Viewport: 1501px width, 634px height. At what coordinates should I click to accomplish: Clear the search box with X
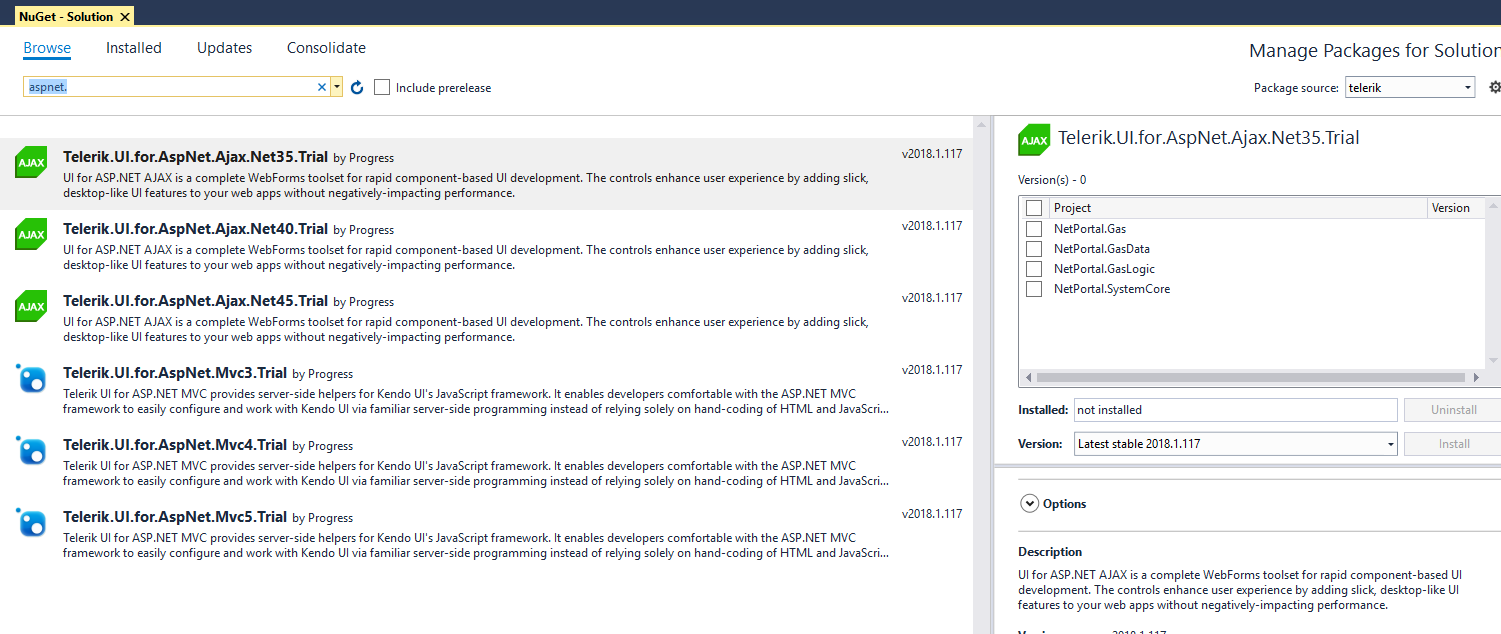pos(322,87)
